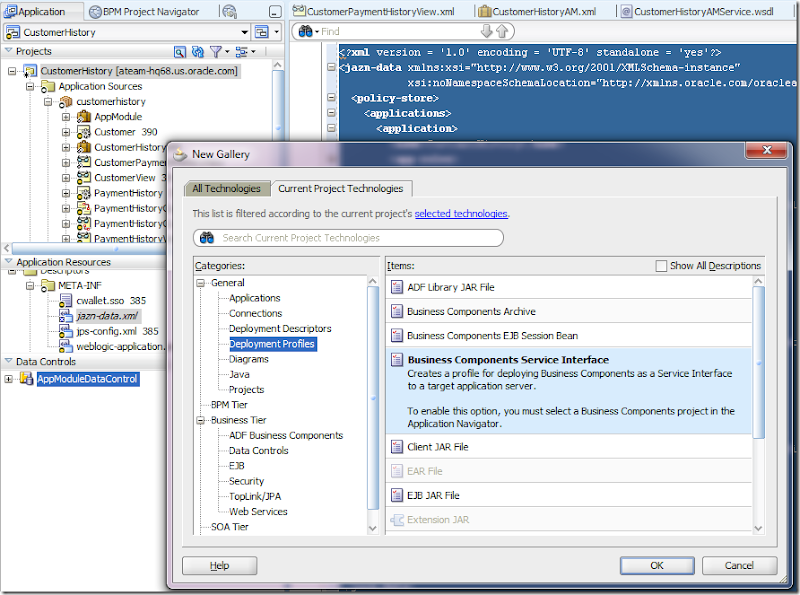Follow the 'selected technologies' link

[x=461, y=214]
